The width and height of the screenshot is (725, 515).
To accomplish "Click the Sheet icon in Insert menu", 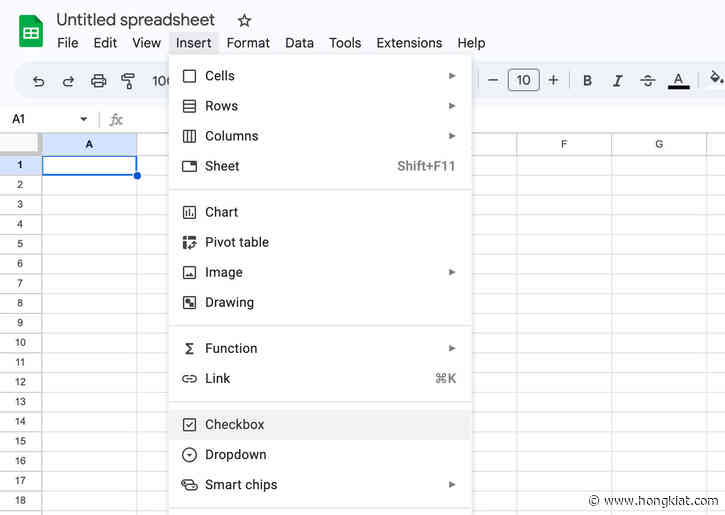I will point(189,166).
